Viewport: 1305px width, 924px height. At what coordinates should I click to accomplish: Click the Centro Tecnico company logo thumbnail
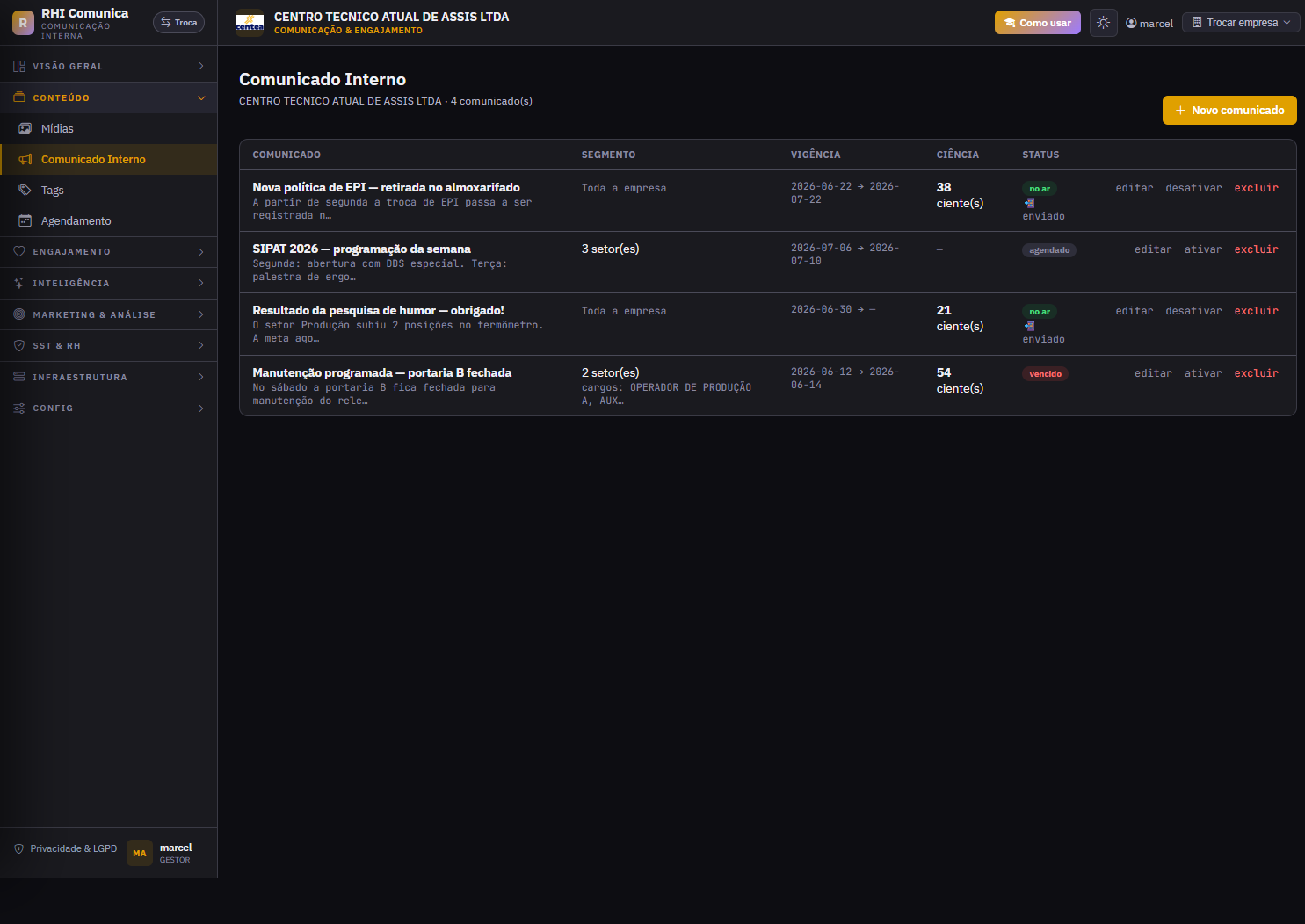[x=250, y=23]
